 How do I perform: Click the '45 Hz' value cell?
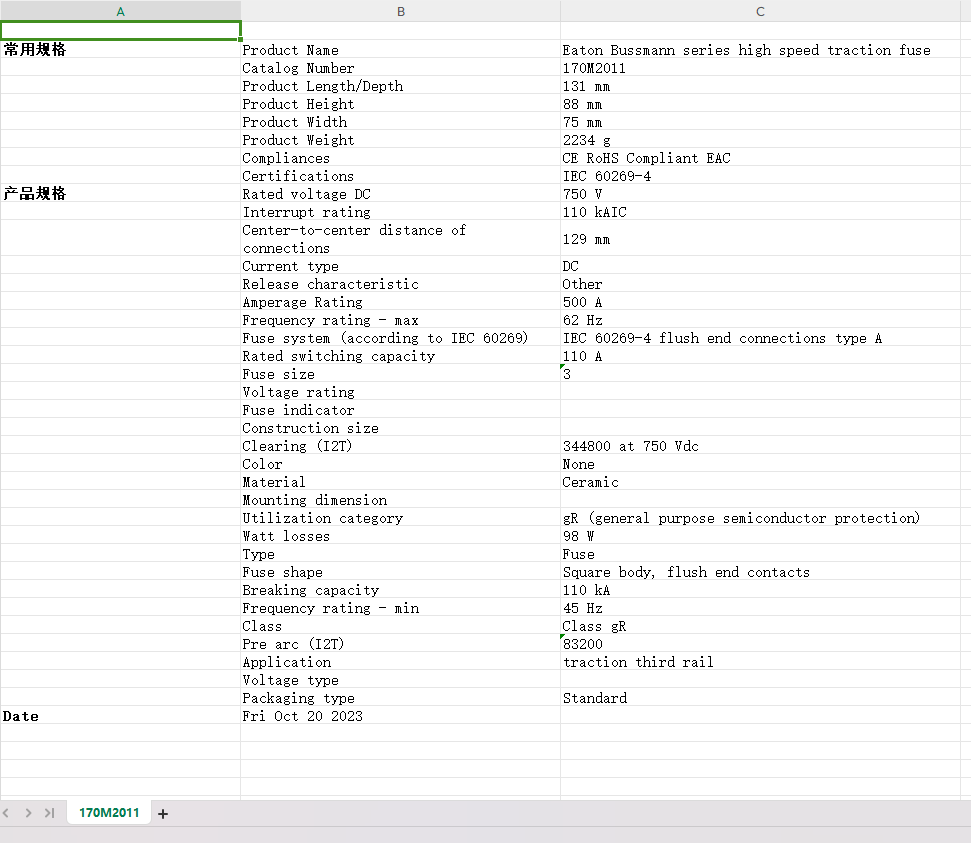point(760,608)
